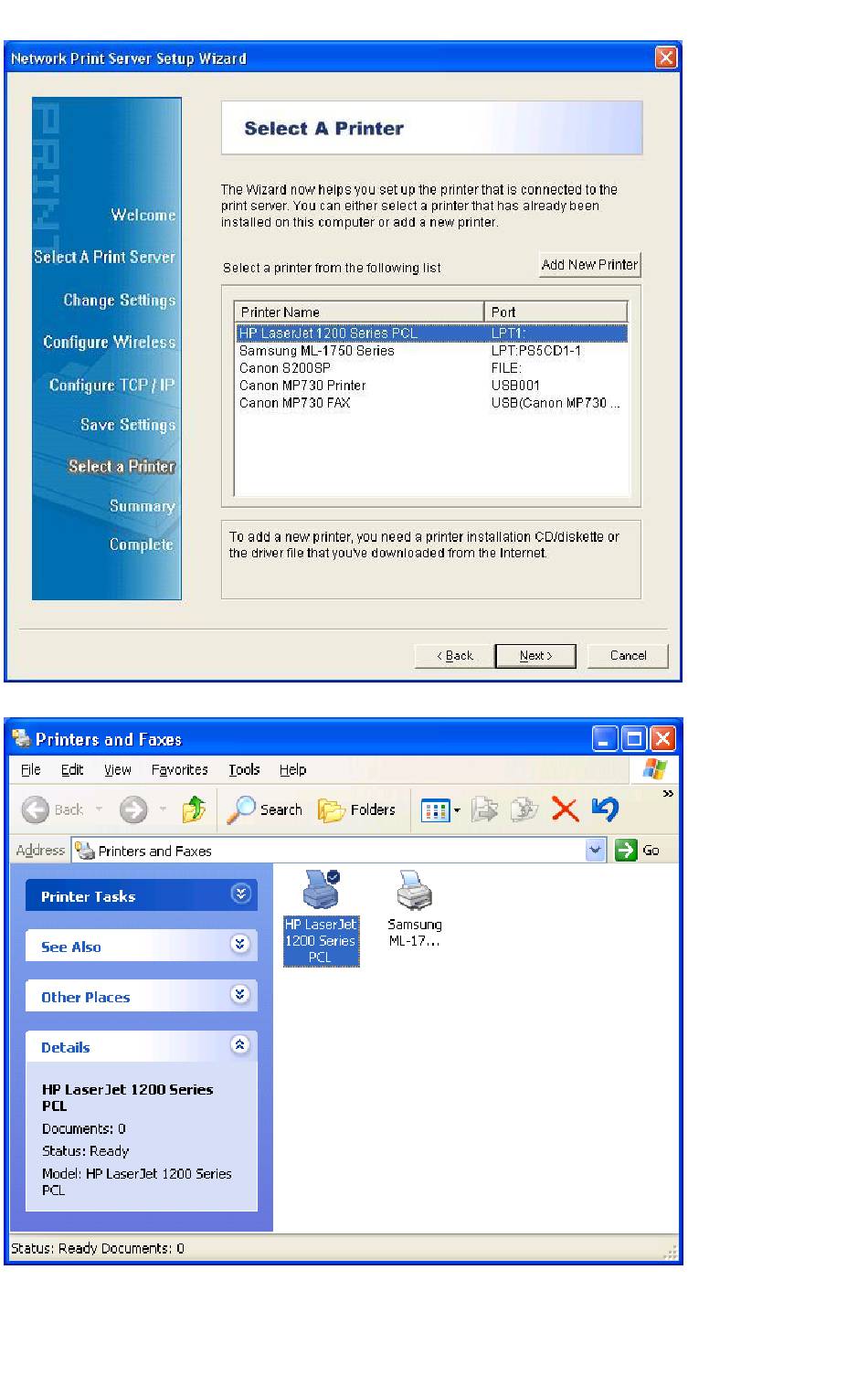Image resolution: width=868 pixels, height=1386 pixels.
Task: Open the Edit menu
Action: pyautogui.click(x=72, y=769)
